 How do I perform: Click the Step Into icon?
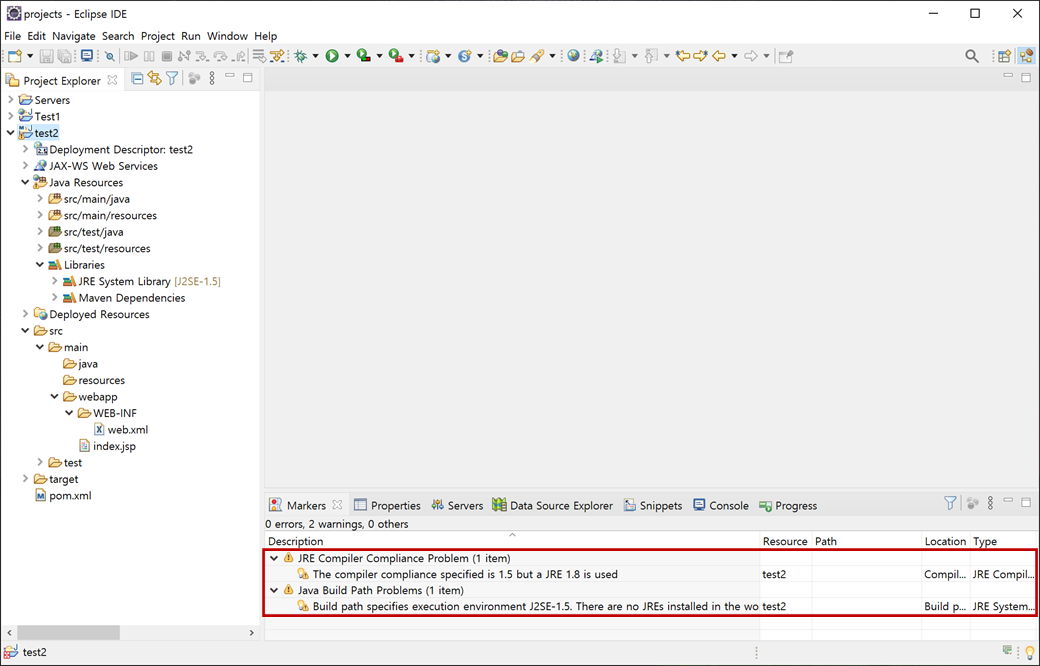(x=202, y=56)
